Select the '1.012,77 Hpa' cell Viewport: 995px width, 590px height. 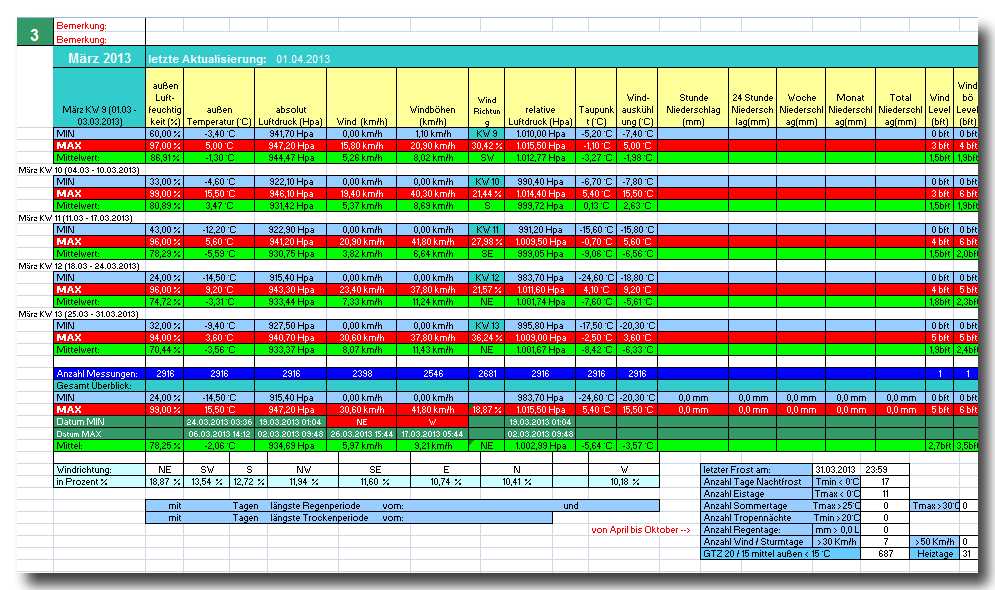[540, 158]
